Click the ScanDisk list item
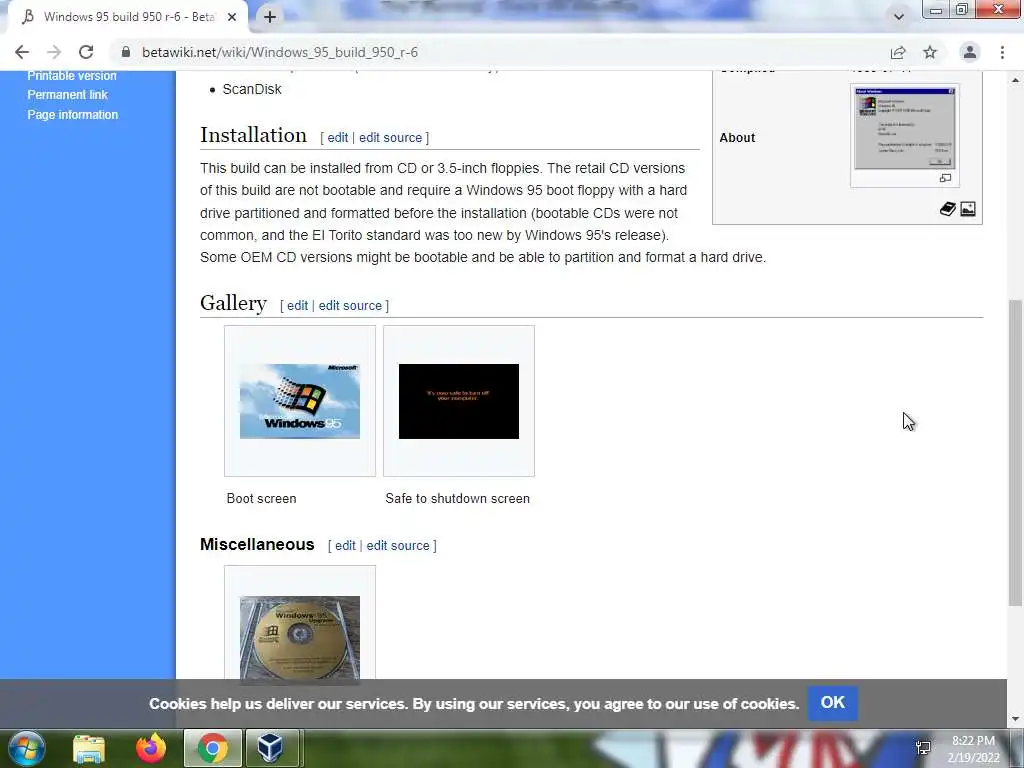 pos(252,89)
